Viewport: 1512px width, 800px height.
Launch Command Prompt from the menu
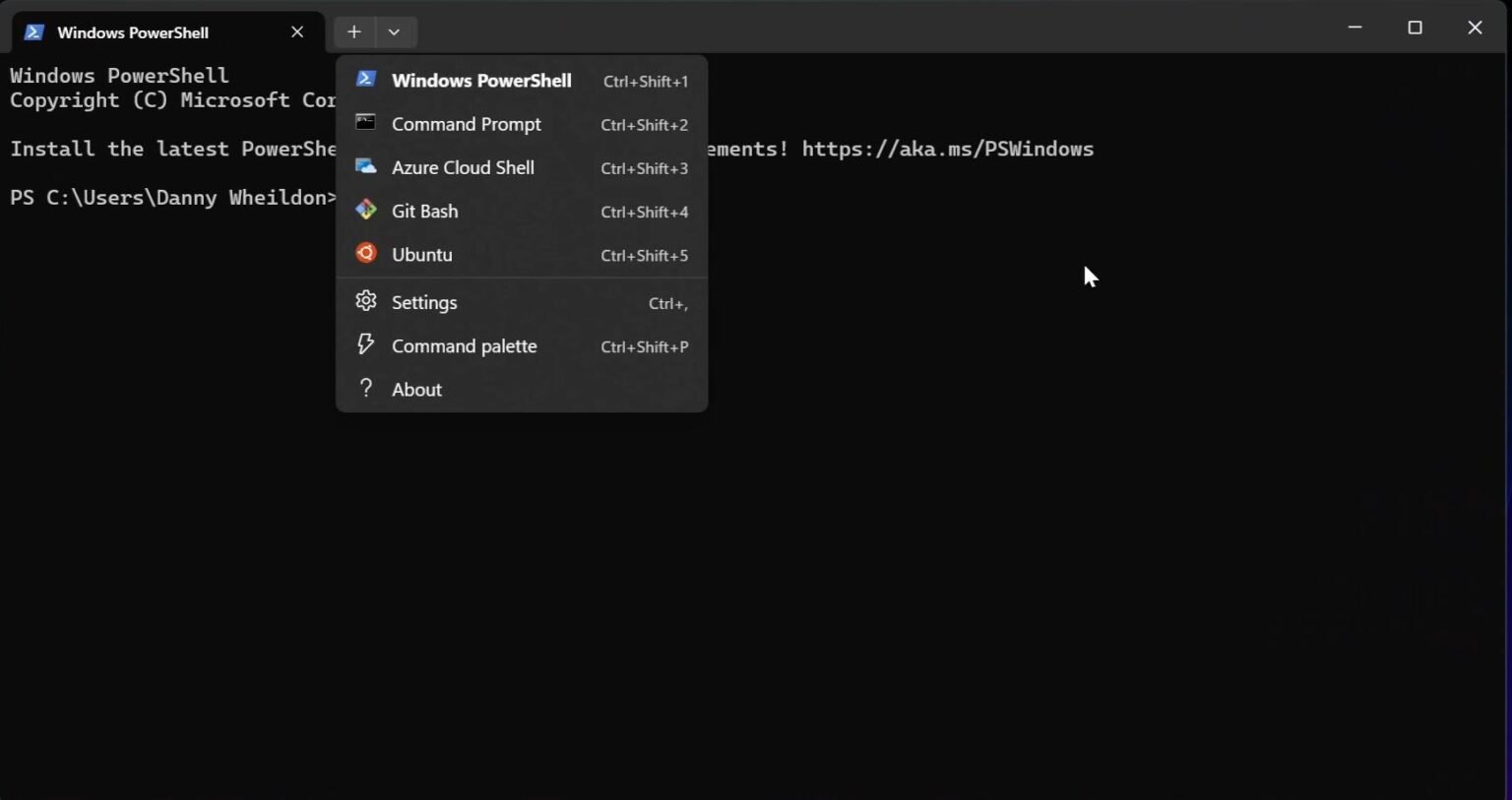coord(522,124)
